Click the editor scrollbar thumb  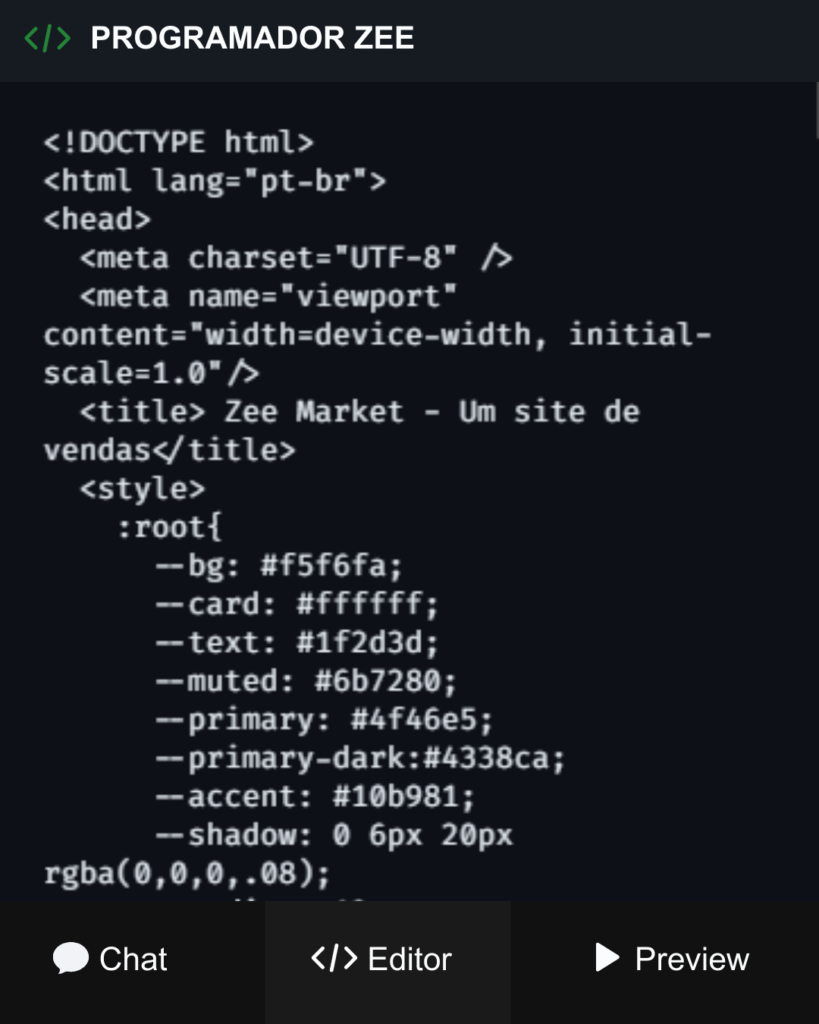[x=815, y=110]
